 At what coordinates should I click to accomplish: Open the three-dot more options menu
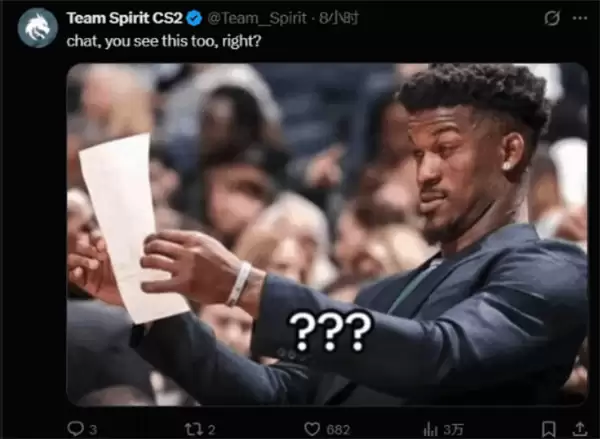pos(580,18)
